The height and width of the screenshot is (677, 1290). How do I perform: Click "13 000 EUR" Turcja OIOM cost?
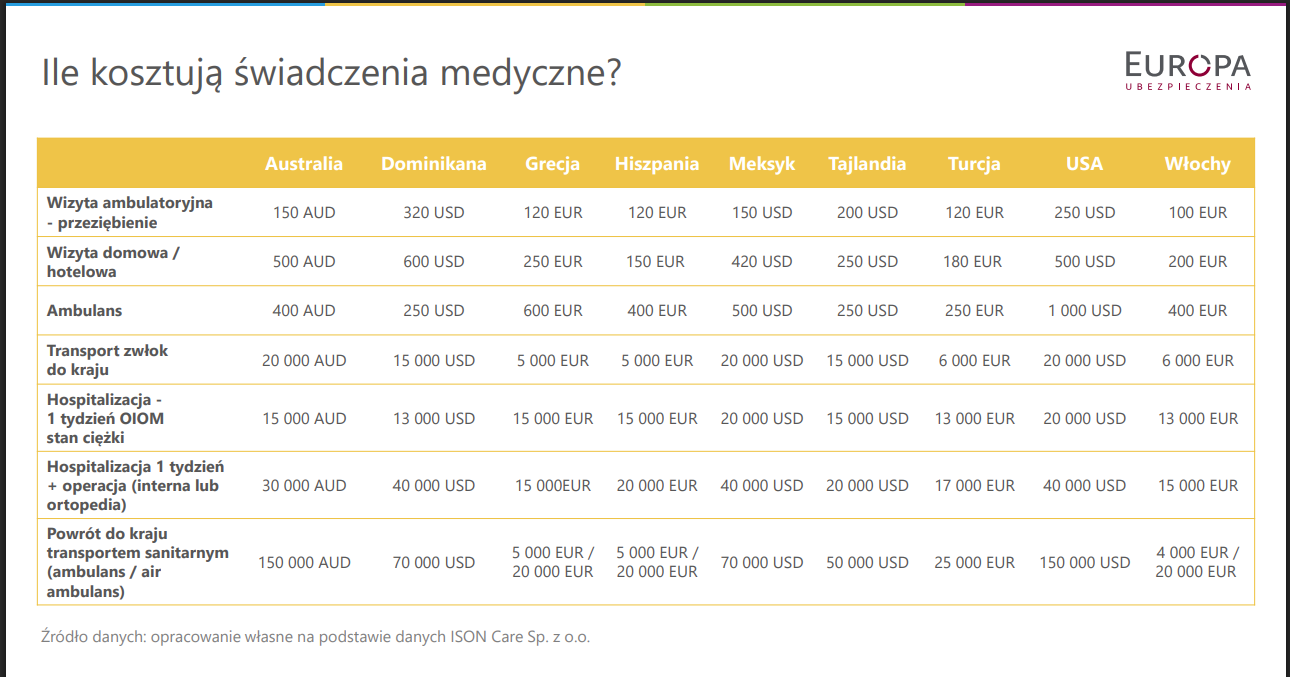coord(974,418)
